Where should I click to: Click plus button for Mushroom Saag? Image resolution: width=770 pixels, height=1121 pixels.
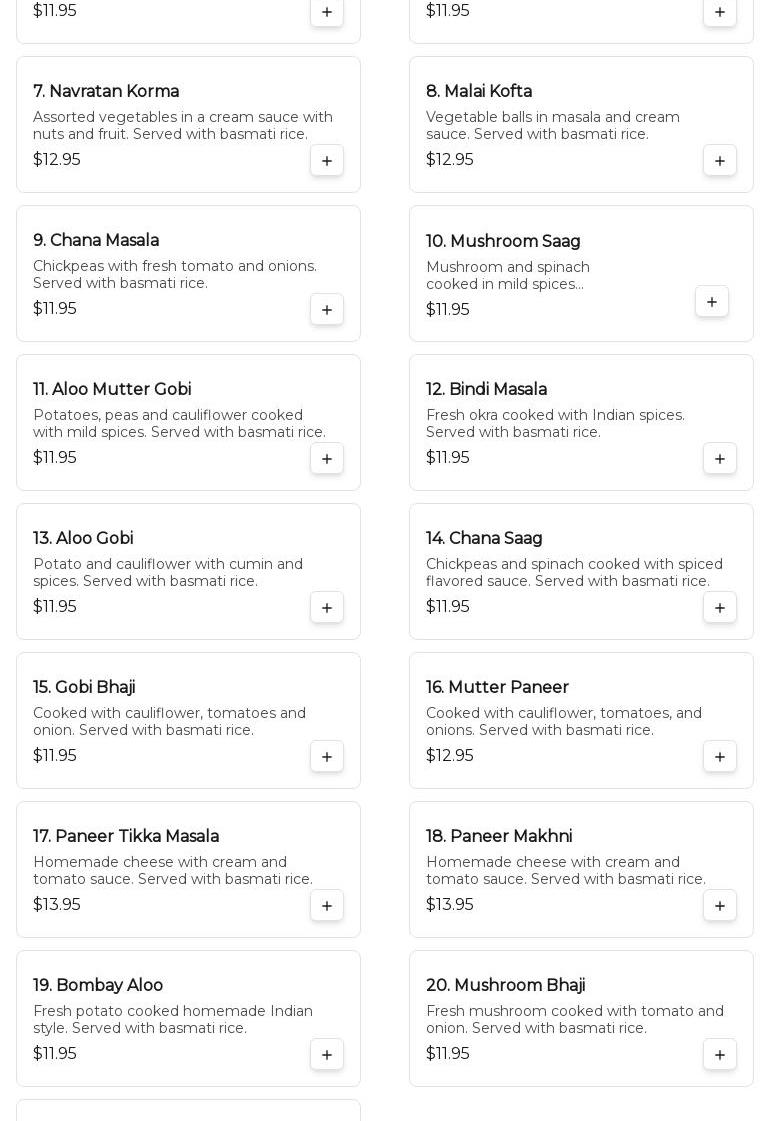712,302
